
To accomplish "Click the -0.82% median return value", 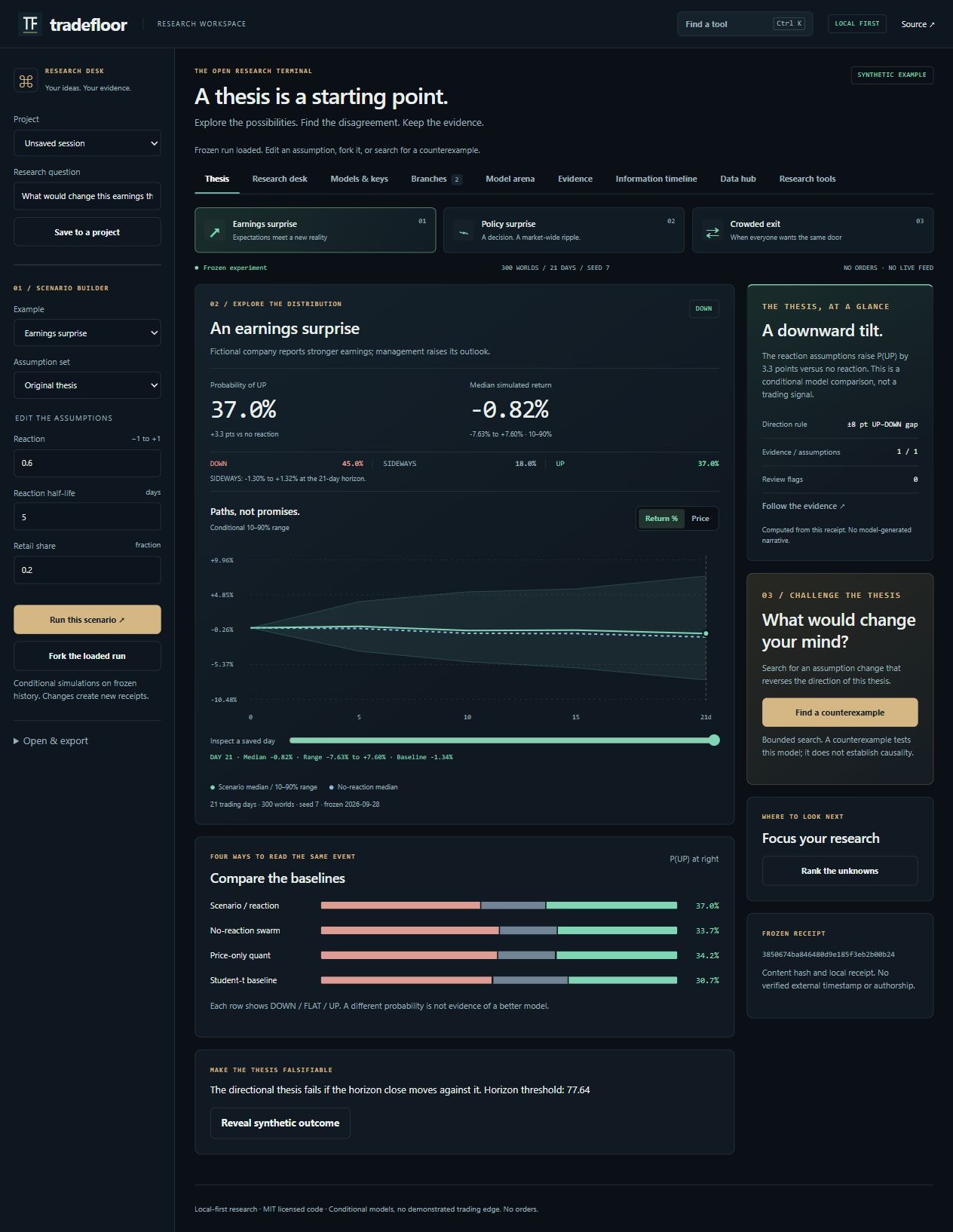I will (x=510, y=409).
